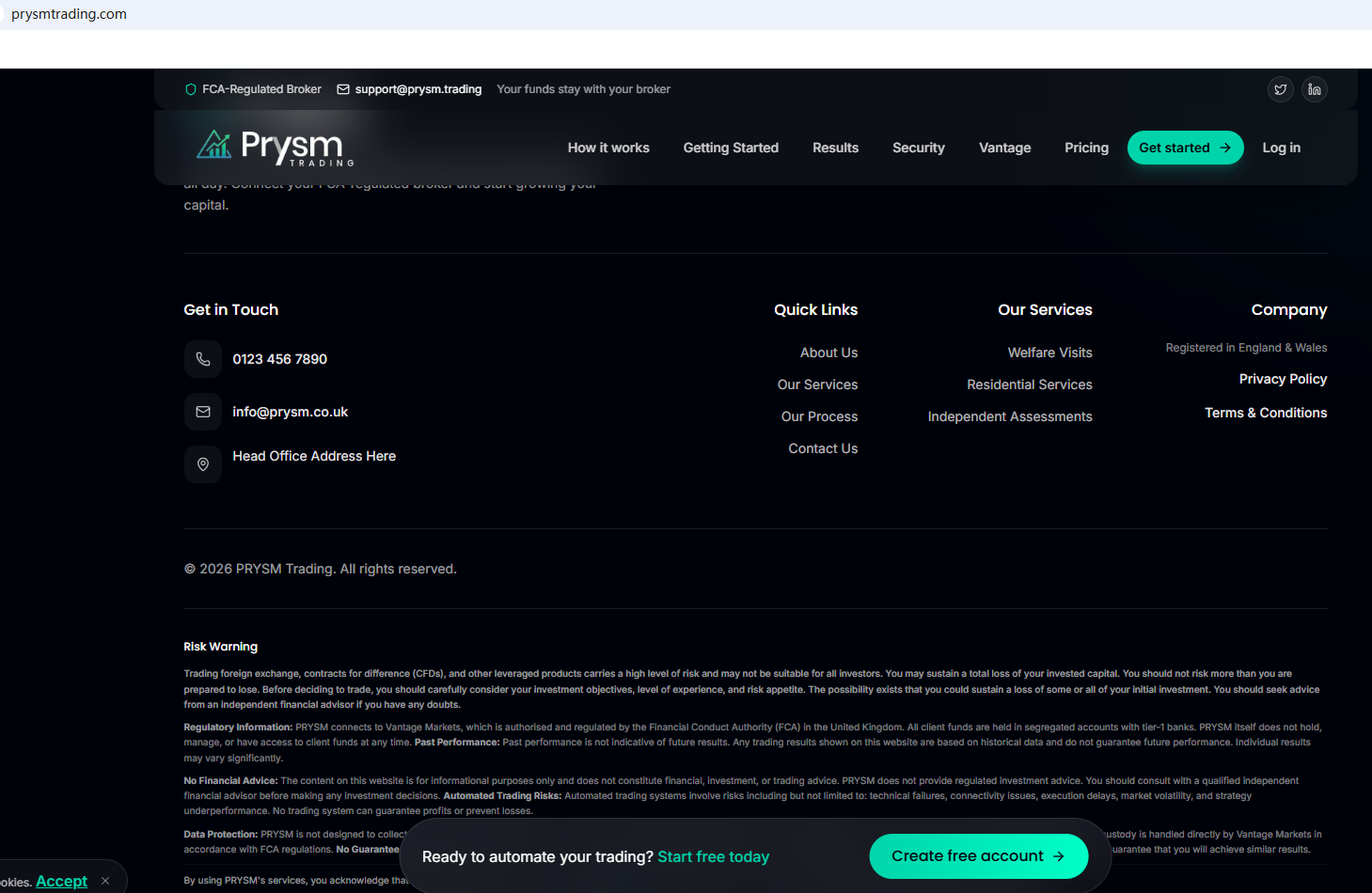Click the support@prysm.trading email link
The width and height of the screenshot is (1372, 893).
pos(418,89)
